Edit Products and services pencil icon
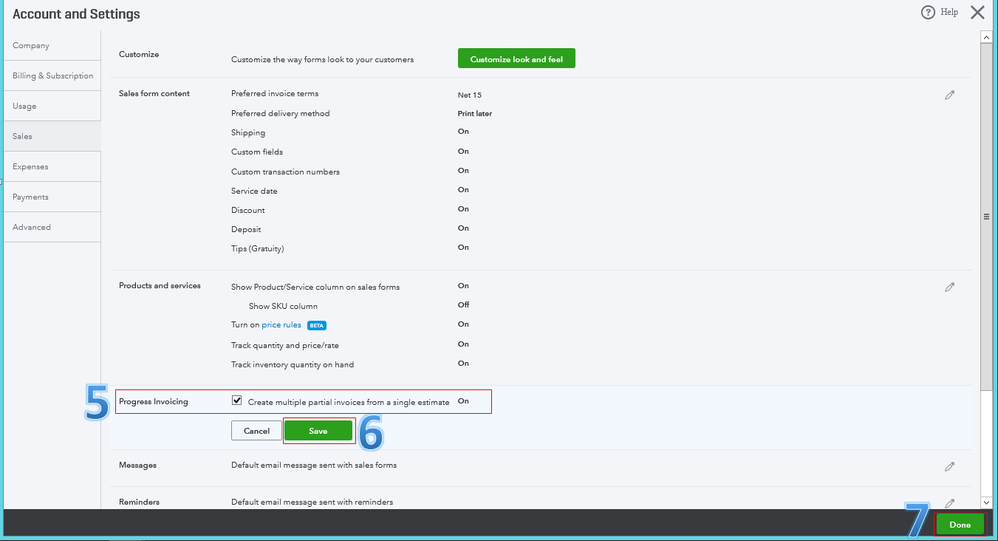The image size is (998, 541). pos(949,287)
